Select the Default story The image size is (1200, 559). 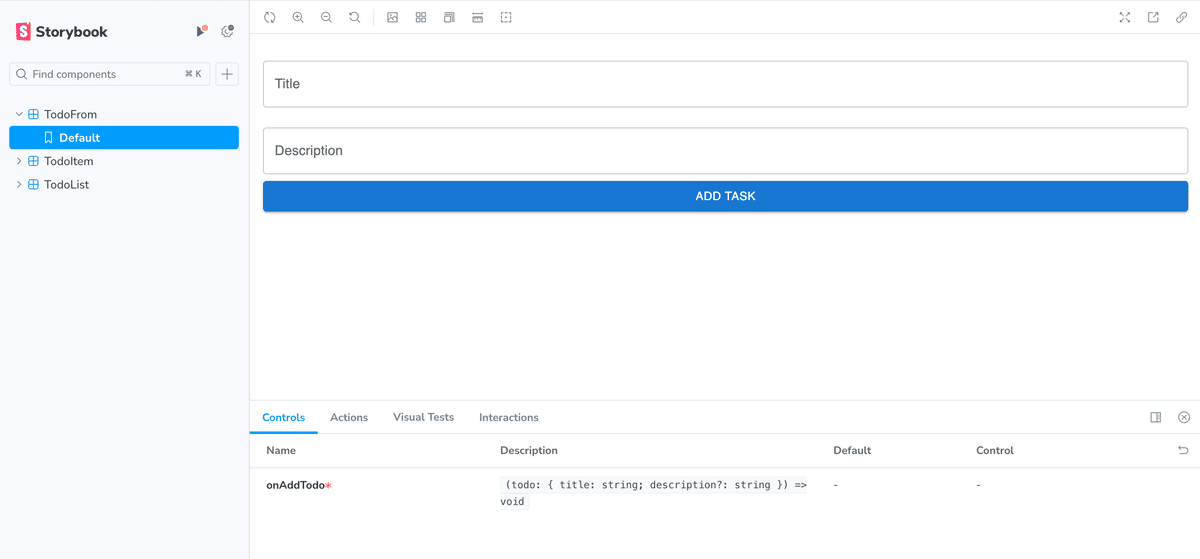click(x=124, y=138)
